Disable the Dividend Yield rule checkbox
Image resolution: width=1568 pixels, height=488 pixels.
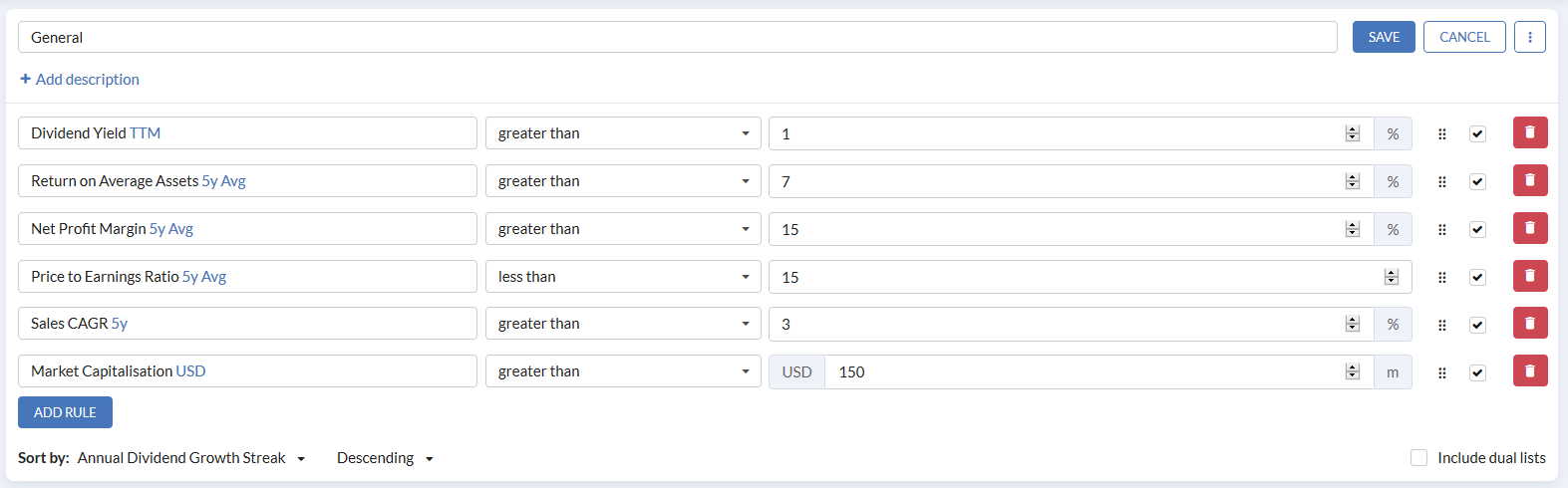[1477, 133]
